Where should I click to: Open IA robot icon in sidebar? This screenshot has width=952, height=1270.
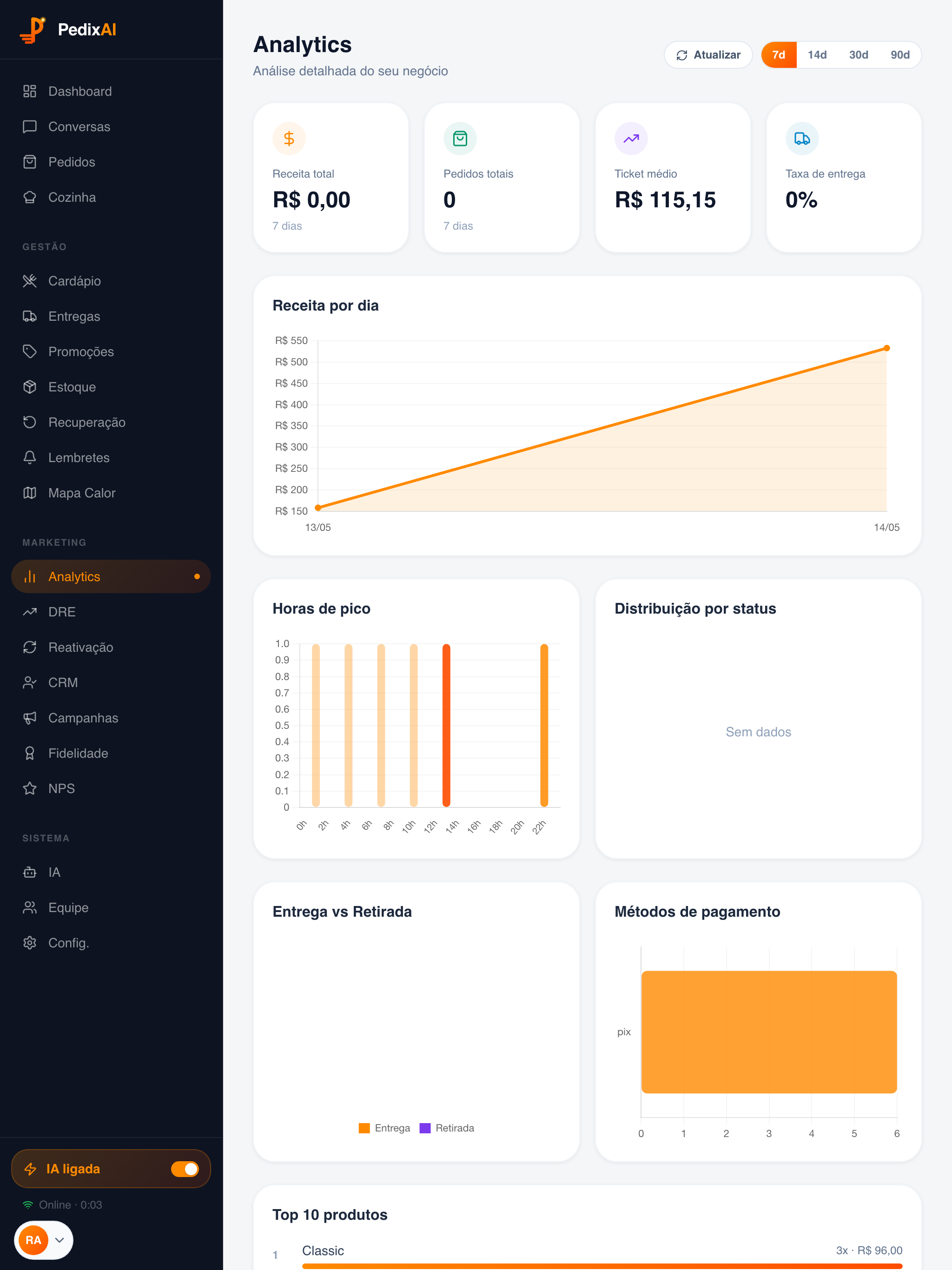tap(30, 873)
